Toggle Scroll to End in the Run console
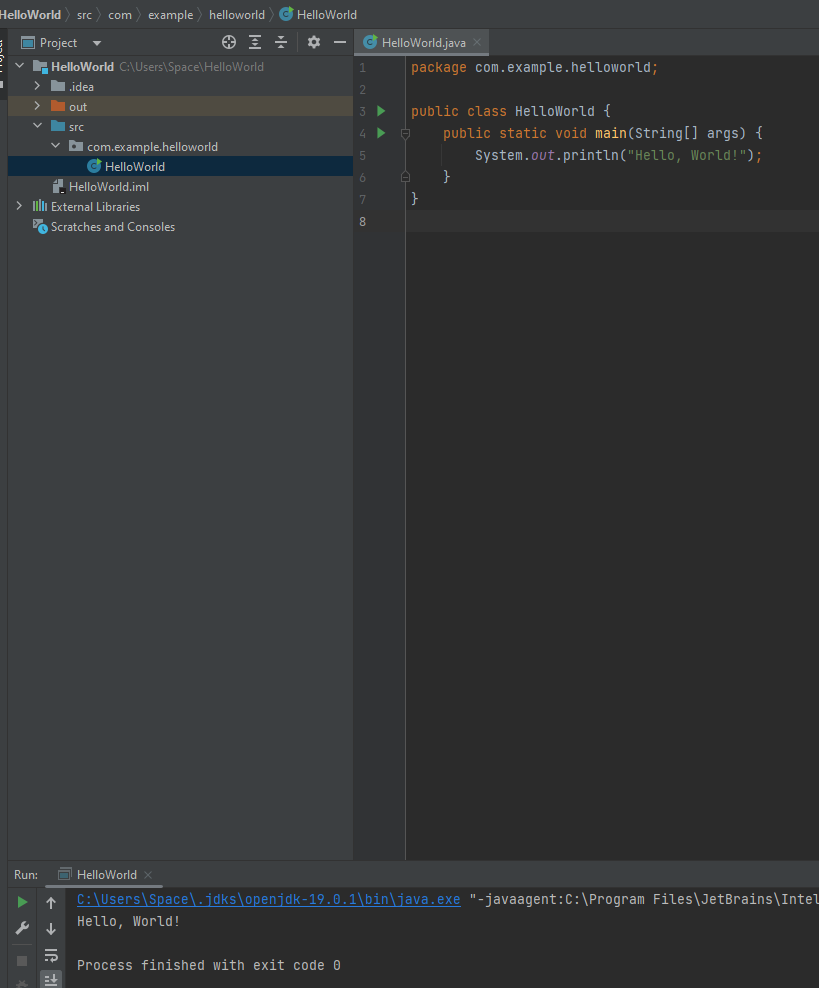This screenshot has height=988, width=819. click(50, 980)
